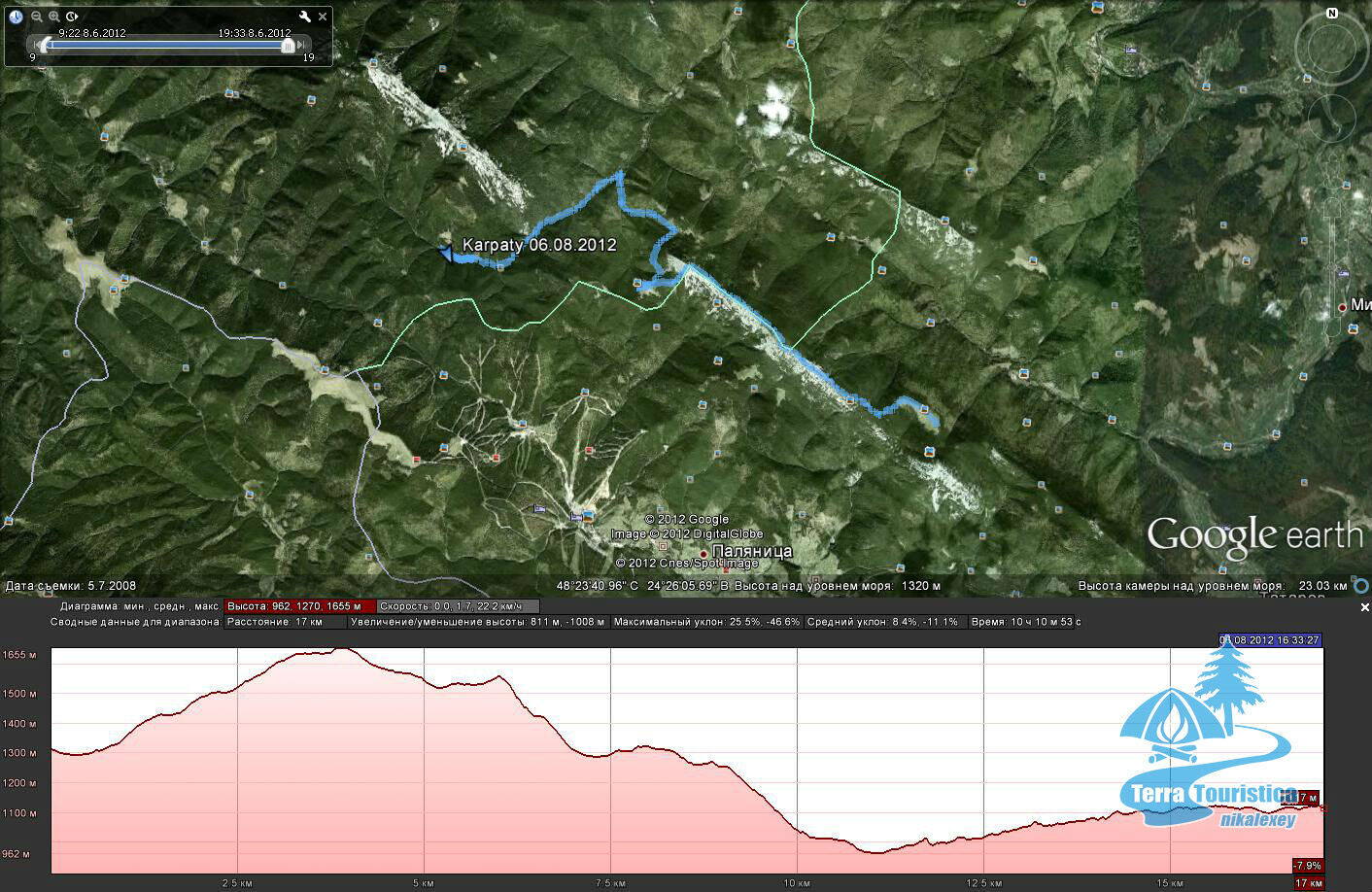The height and width of the screenshot is (892, 1372).
Task: Click the 1500 м elevation axis label
Action: click(19, 694)
